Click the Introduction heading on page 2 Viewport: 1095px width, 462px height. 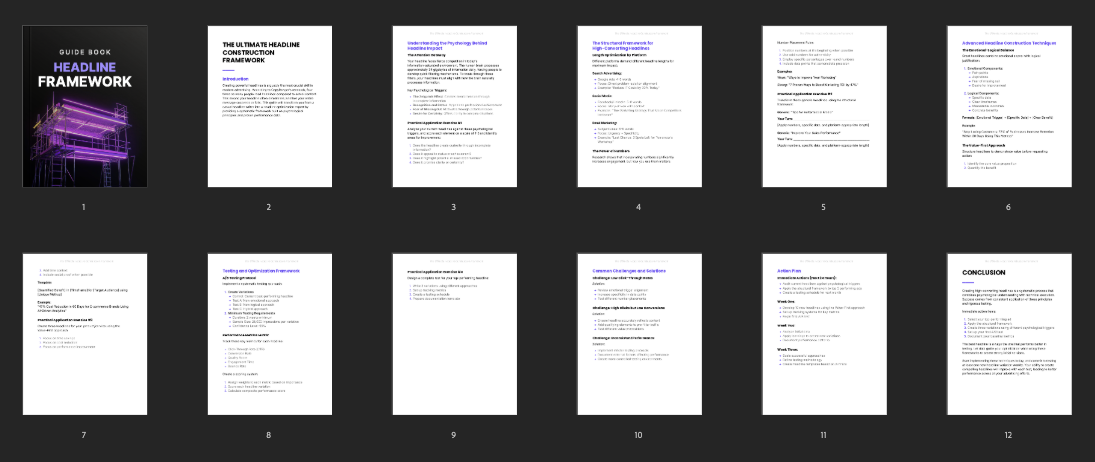(x=236, y=78)
